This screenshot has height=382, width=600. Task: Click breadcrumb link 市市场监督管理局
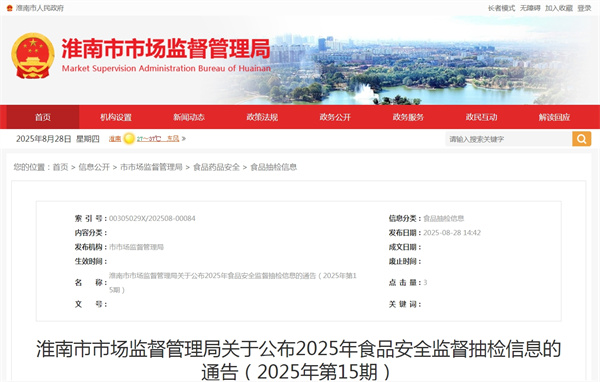[x=151, y=167]
